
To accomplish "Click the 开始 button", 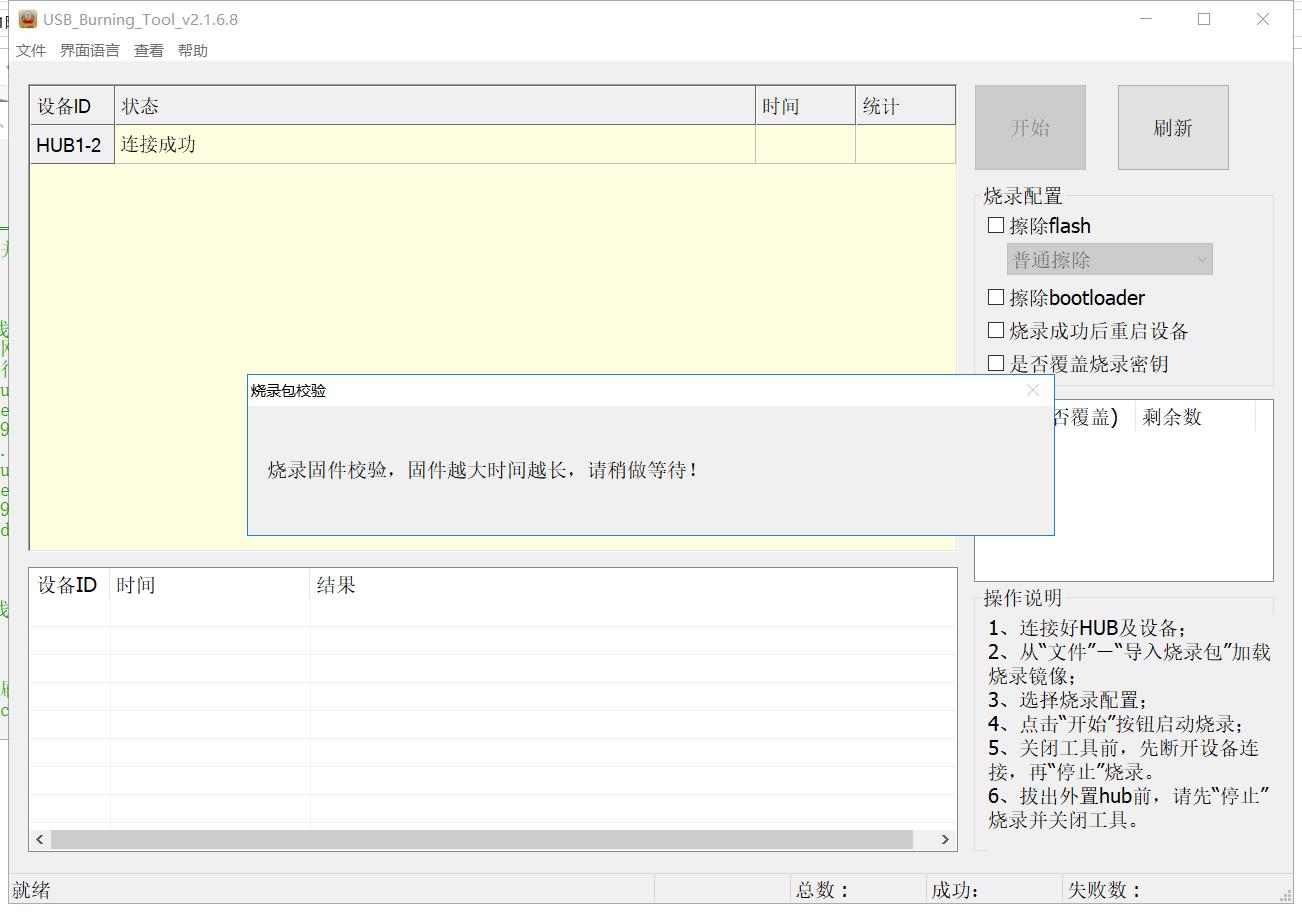I will point(1030,128).
